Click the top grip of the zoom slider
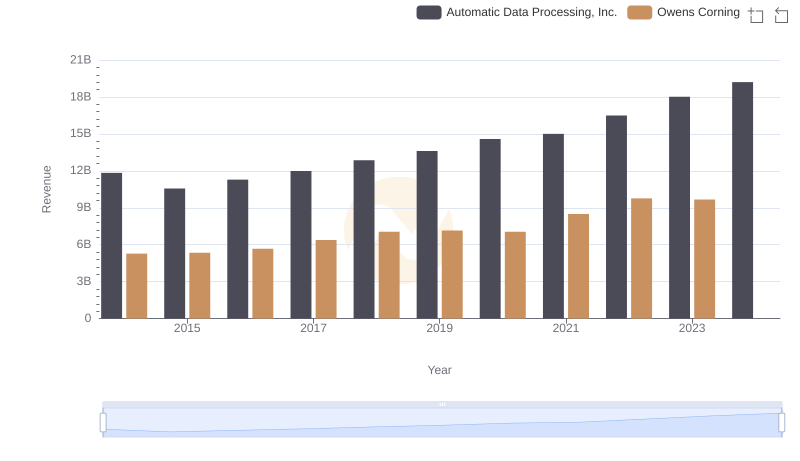This screenshot has height=461, width=800. [x=442, y=404]
